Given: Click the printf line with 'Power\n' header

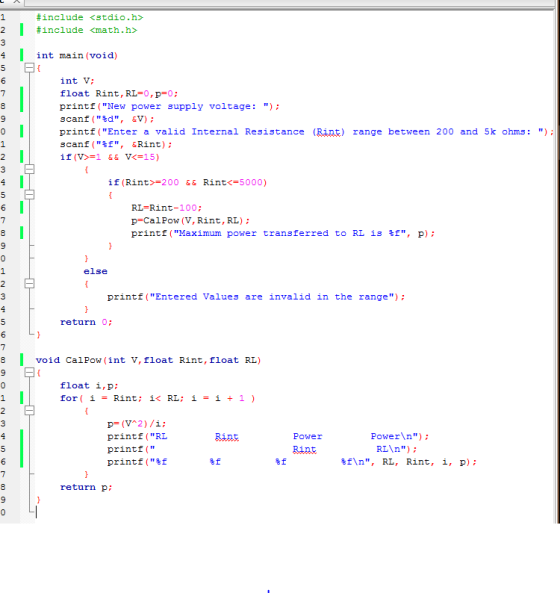Looking at the screenshot, I should pyautogui.click(x=268, y=436).
